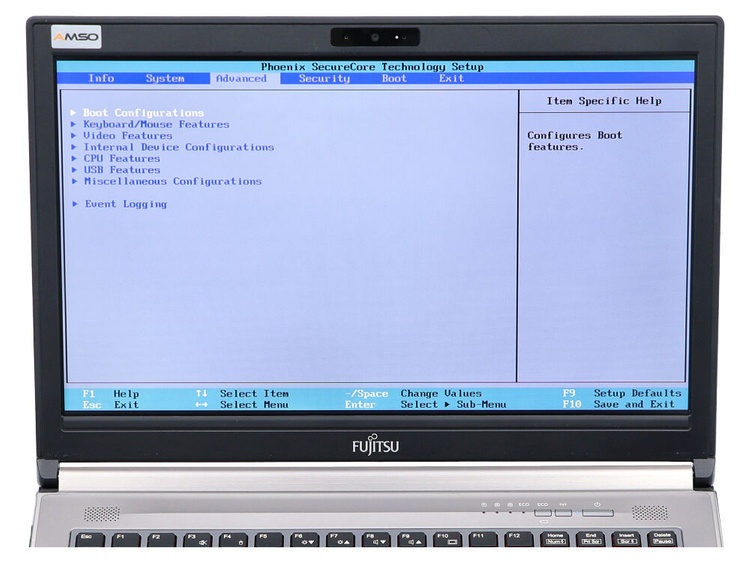Open USB Features submenu
This screenshot has width=750, height=563.
click(121, 170)
